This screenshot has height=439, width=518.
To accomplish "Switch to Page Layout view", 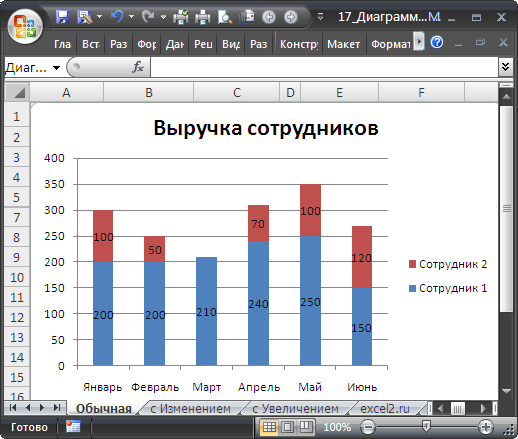I will [x=287, y=427].
